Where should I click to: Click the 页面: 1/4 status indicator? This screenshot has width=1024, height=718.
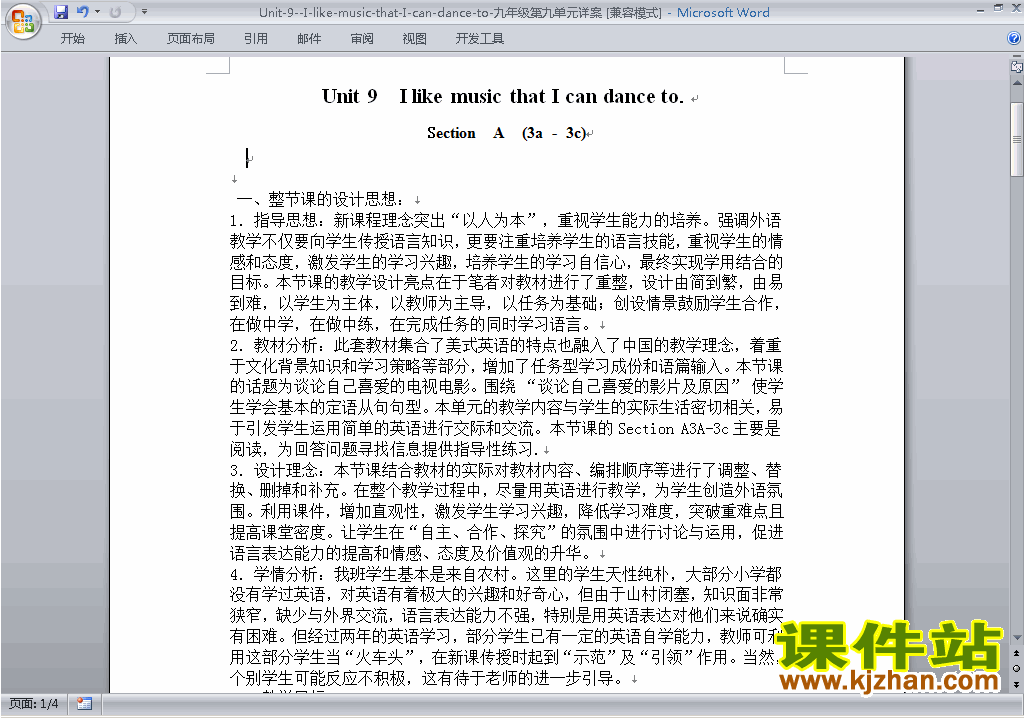[x=33, y=704]
